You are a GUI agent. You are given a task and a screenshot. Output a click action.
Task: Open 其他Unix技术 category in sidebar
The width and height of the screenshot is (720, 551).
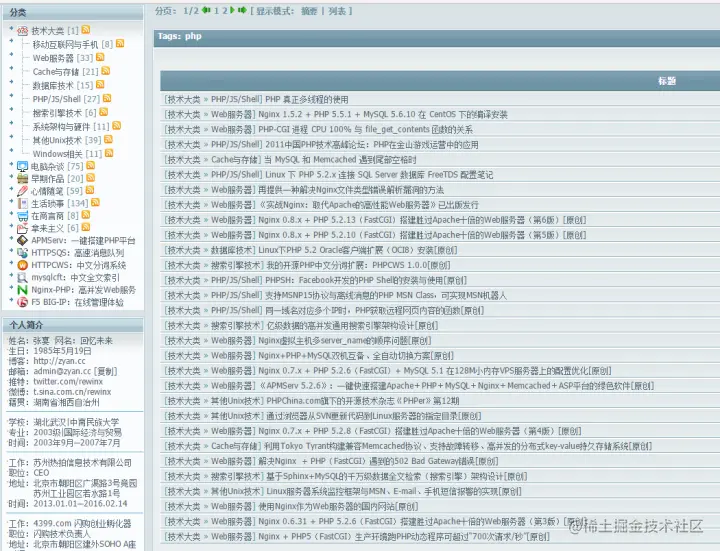(57, 141)
